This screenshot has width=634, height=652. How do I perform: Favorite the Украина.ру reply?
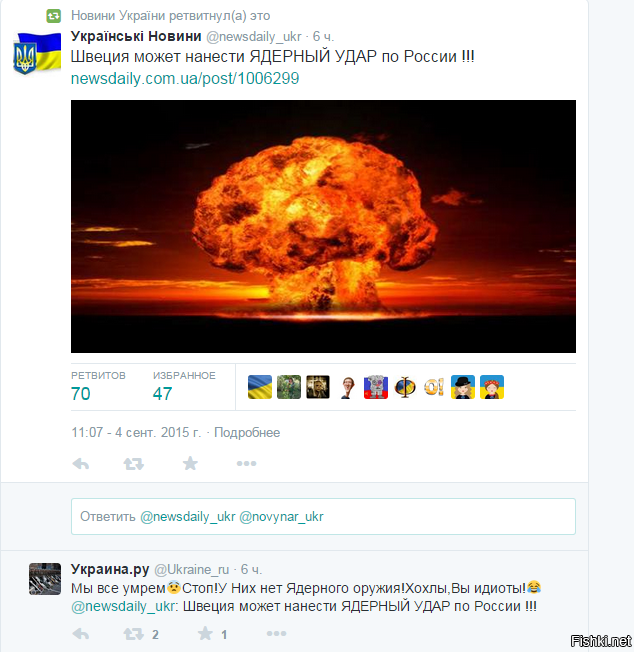click(205, 633)
